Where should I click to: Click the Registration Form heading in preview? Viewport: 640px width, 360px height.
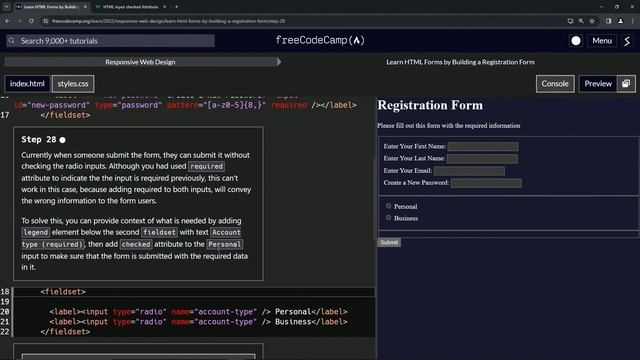pos(430,105)
